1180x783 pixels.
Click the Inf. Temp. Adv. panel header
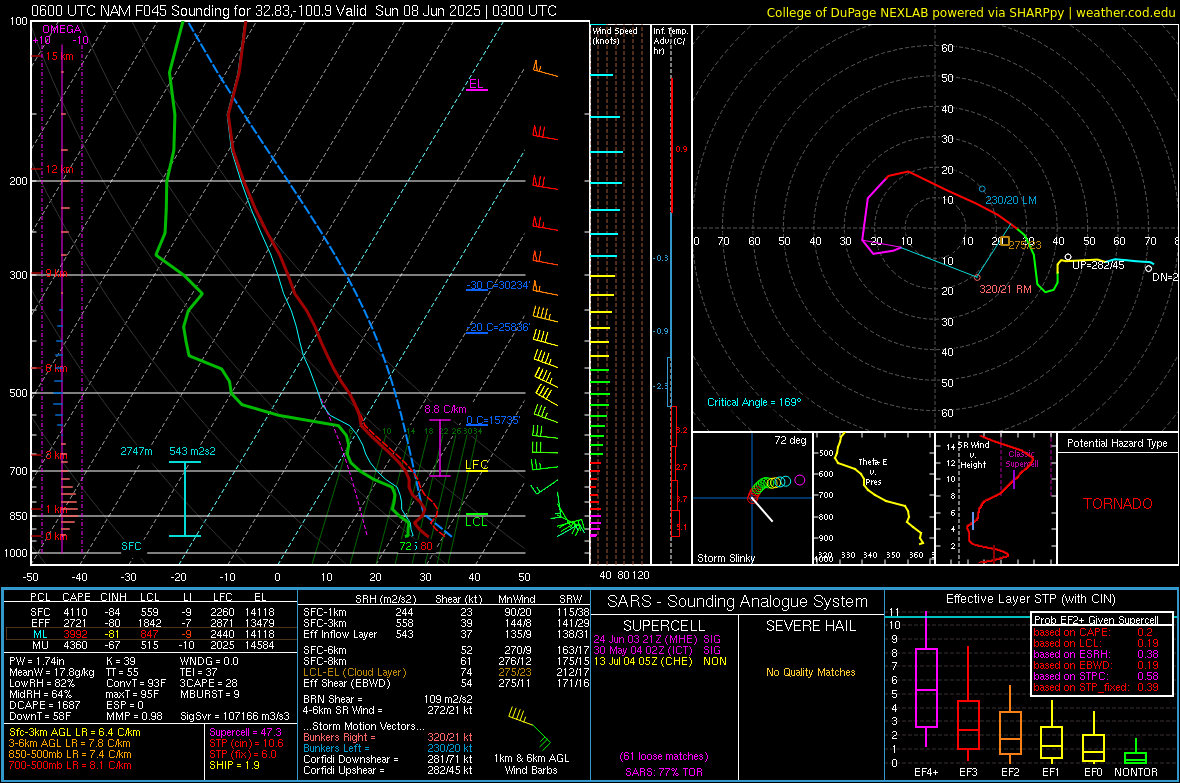(670, 41)
